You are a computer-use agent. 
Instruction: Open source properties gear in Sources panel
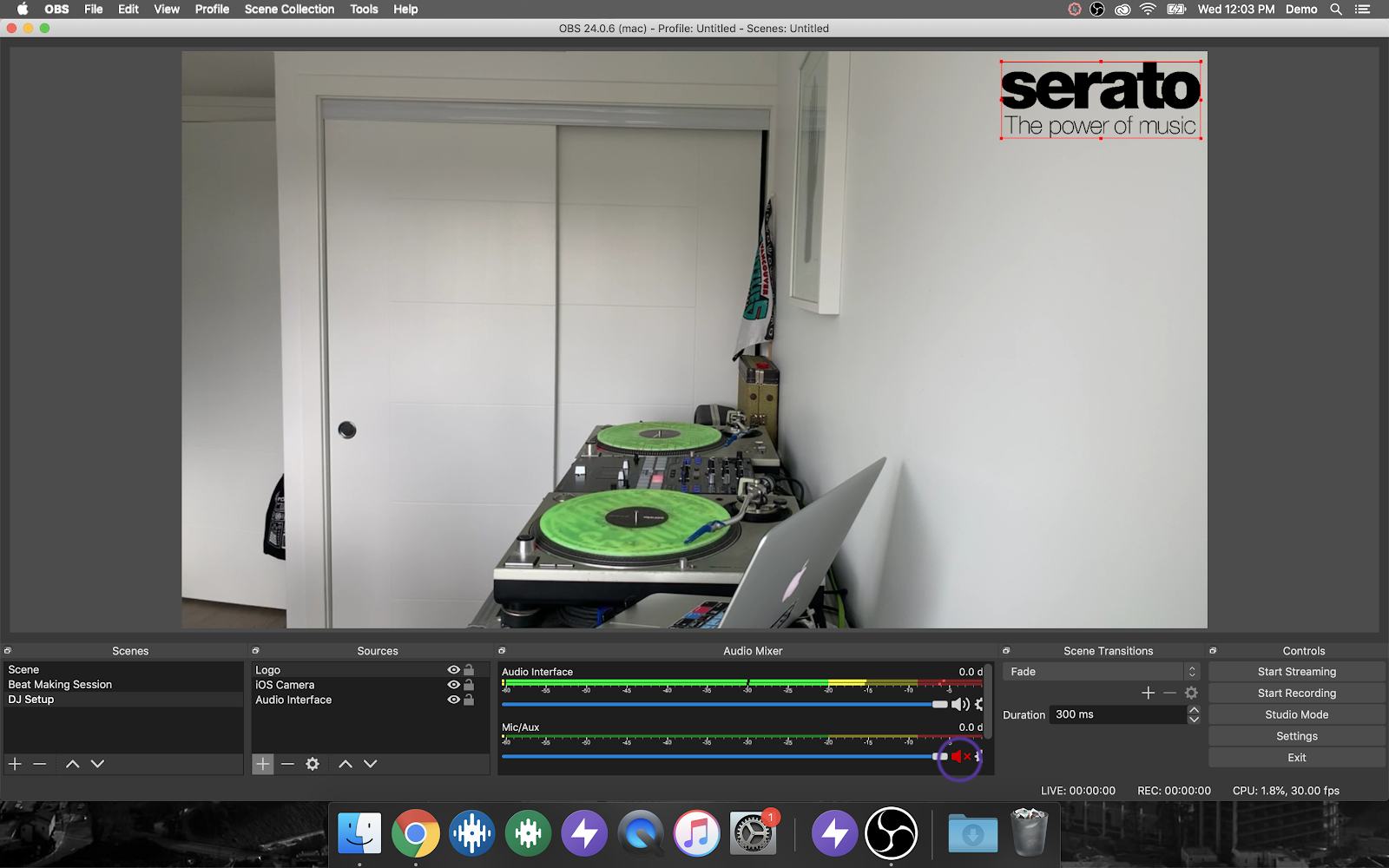pos(313,764)
